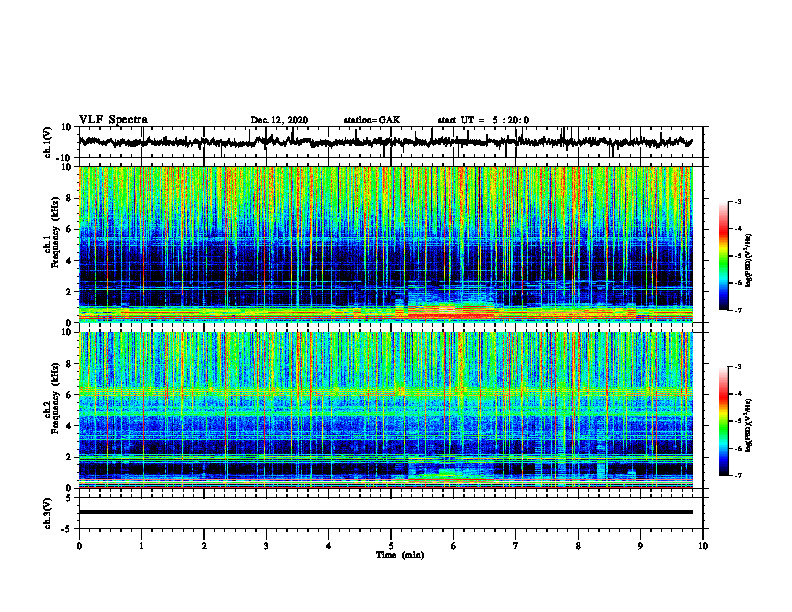Click time-axis tick label "4"
The image size is (792, 612).
coord(329,546)
